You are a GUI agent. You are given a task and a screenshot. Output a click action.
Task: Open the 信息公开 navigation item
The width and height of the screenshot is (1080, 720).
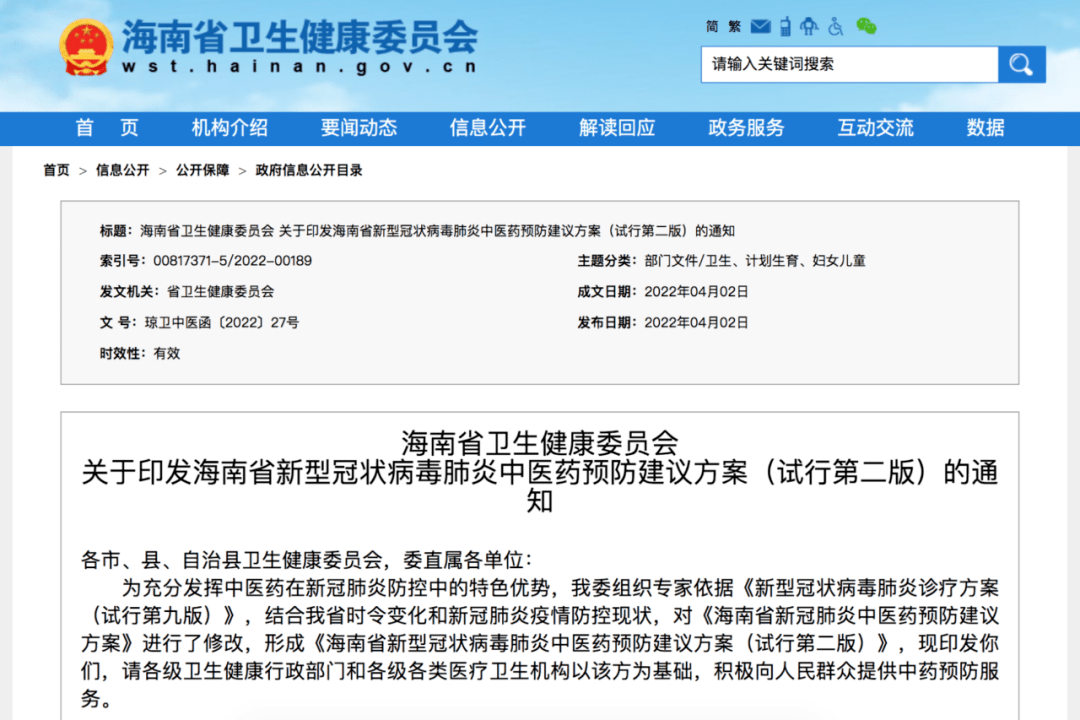(488, 127)
